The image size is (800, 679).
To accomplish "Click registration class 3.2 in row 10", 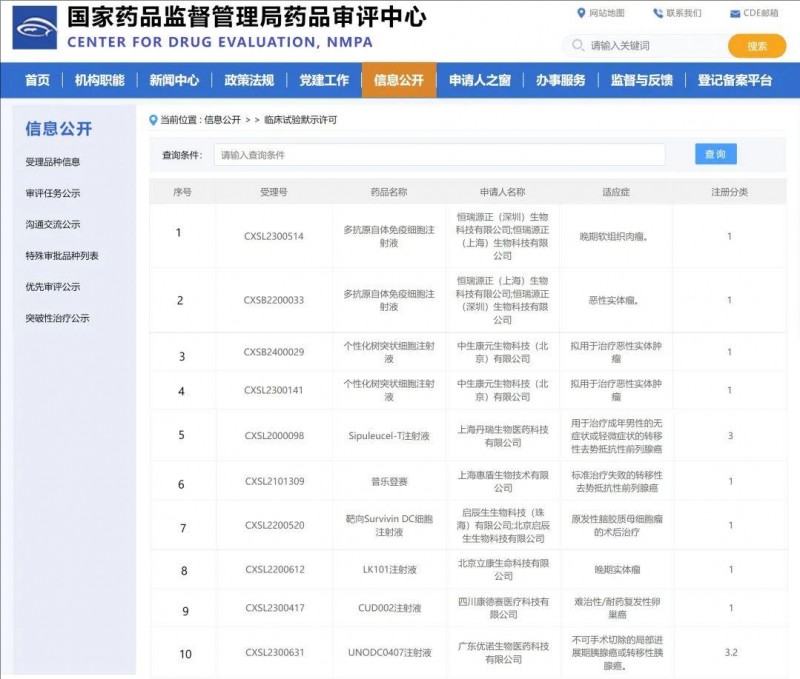I will click(x=731, y=652).
